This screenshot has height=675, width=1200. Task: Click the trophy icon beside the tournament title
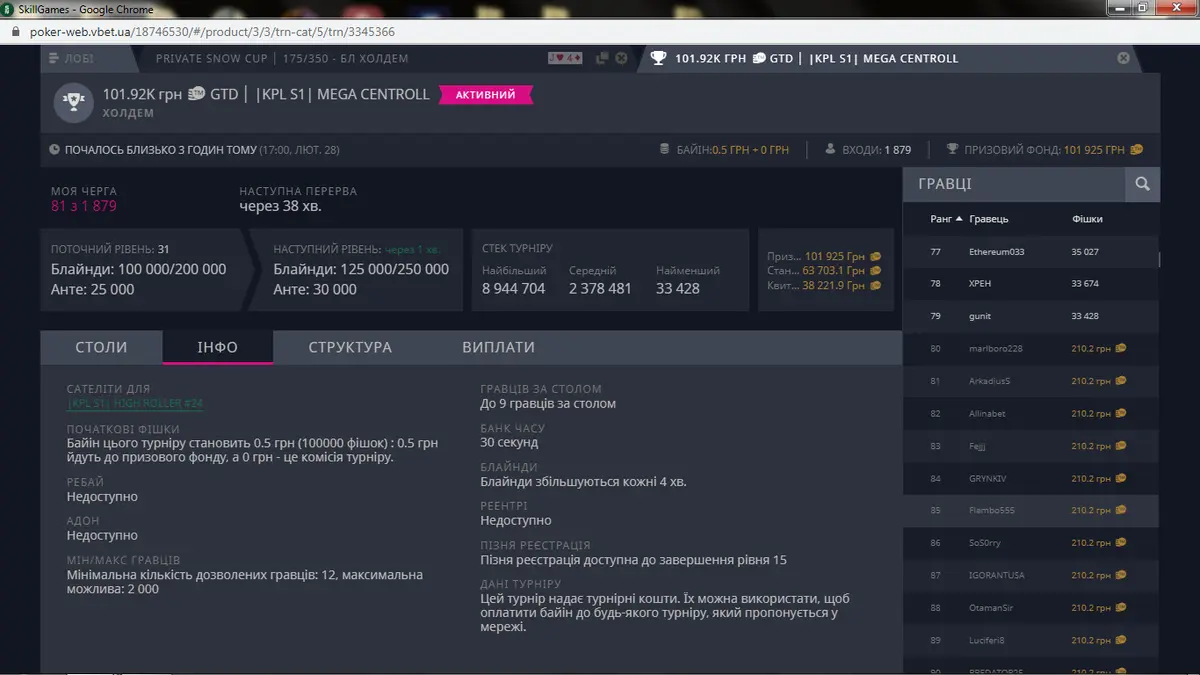point(73,102)
